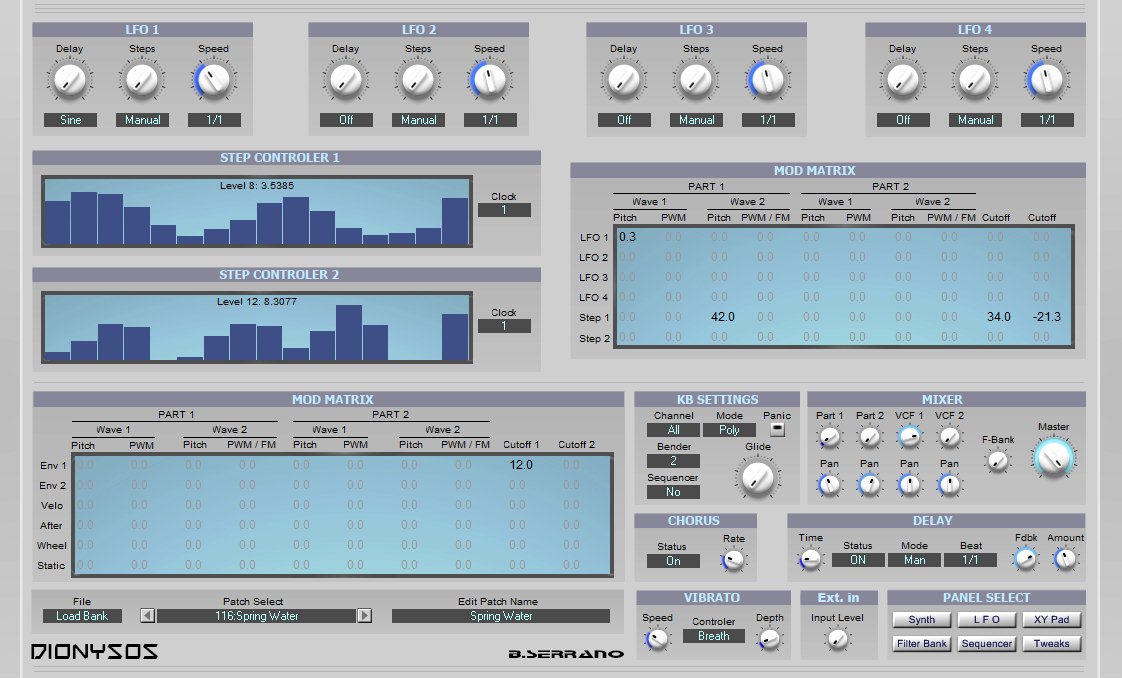Switch to the XY Pad panel
1122x678 pixels.
(x=1051, y=619)
